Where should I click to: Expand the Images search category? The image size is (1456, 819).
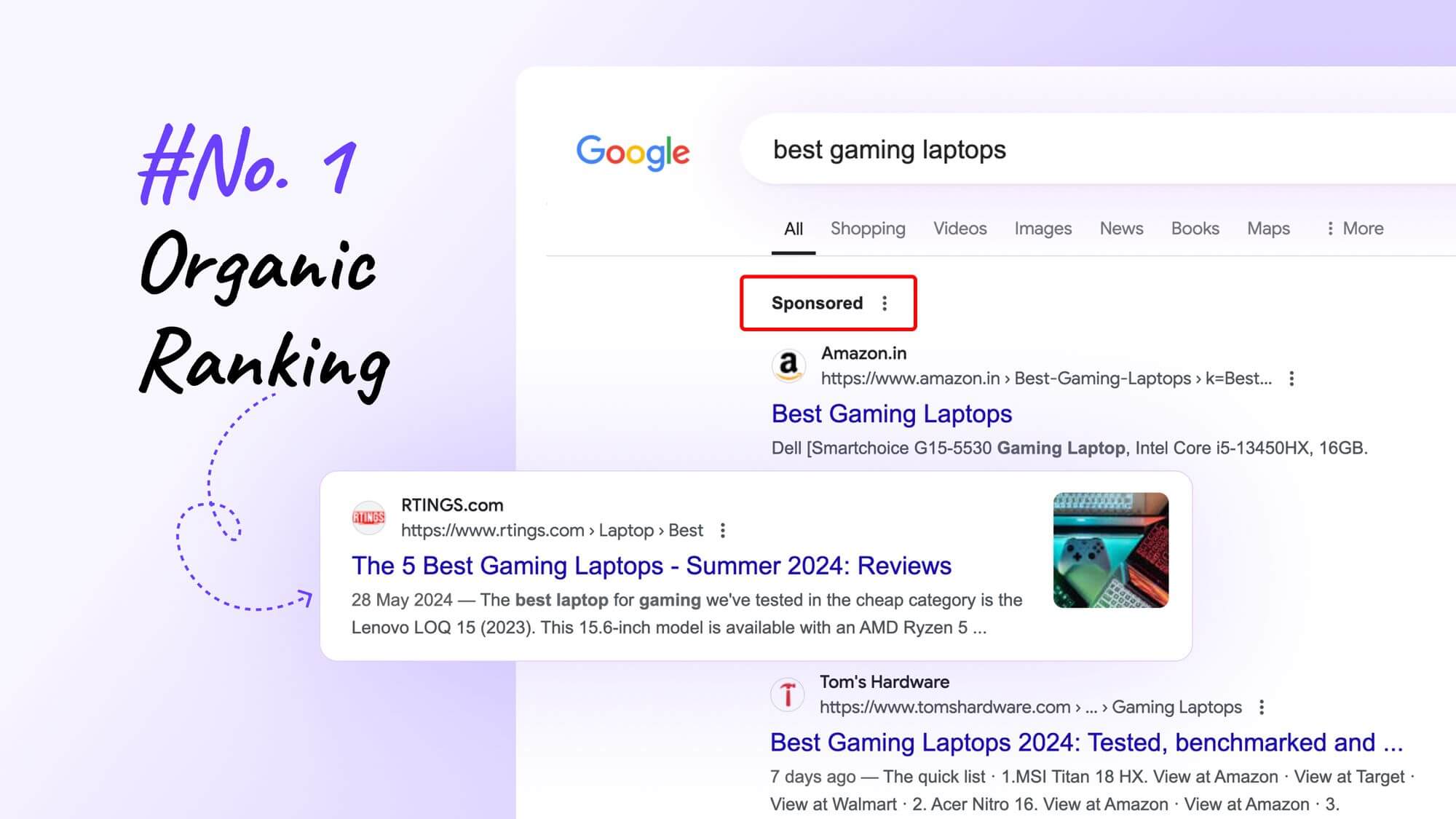(1042, 228)
